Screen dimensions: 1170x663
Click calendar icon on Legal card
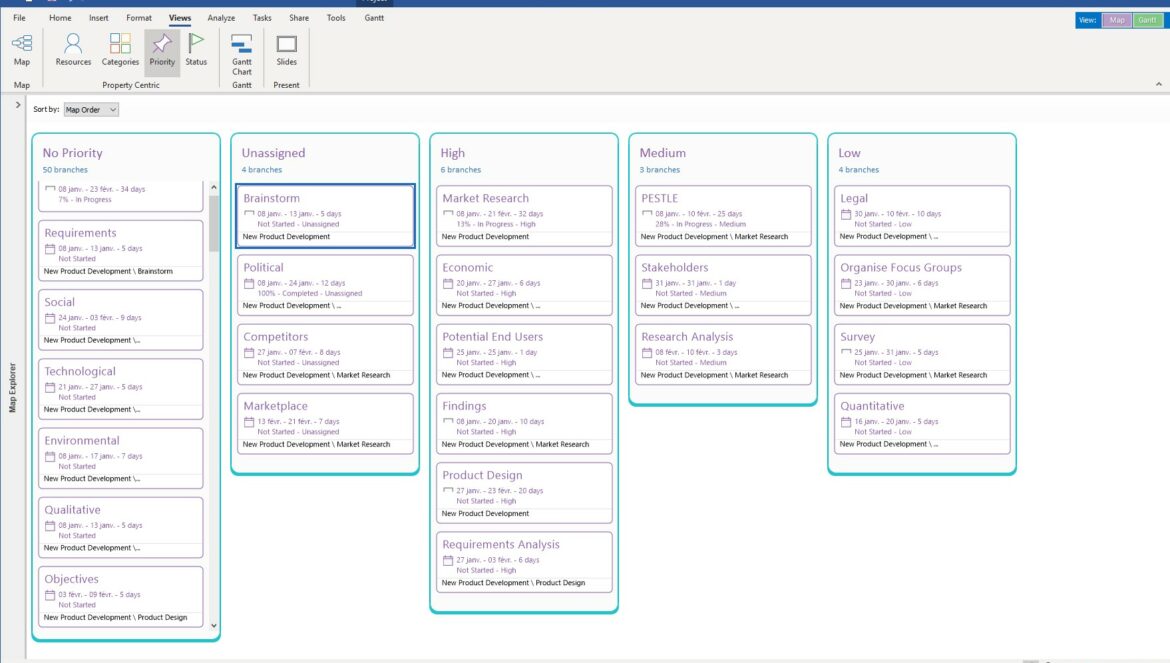[846, 214]
